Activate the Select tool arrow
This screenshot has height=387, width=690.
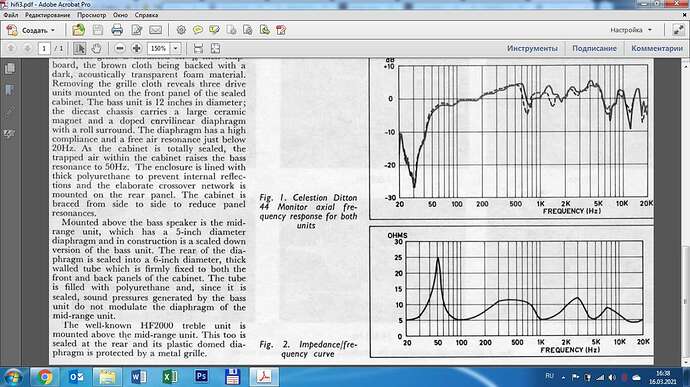80,48
